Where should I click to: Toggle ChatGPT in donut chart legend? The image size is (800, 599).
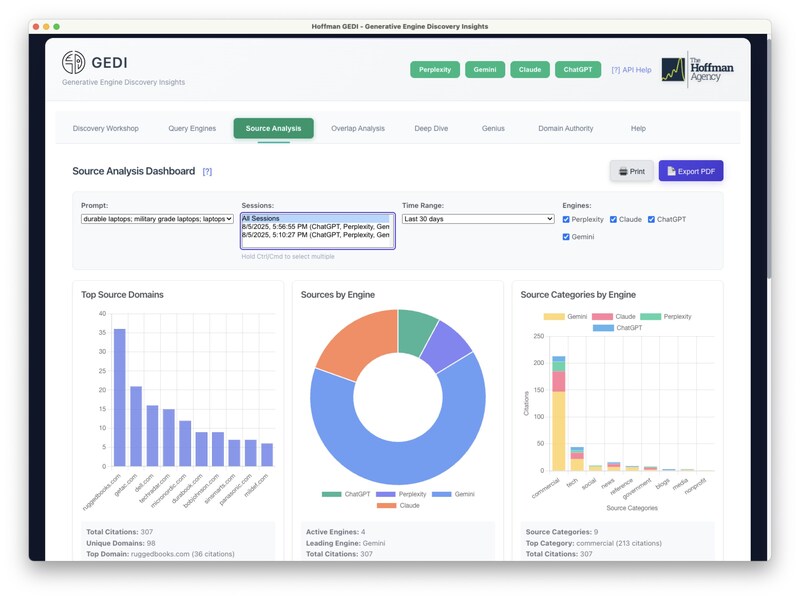point(346,494)
